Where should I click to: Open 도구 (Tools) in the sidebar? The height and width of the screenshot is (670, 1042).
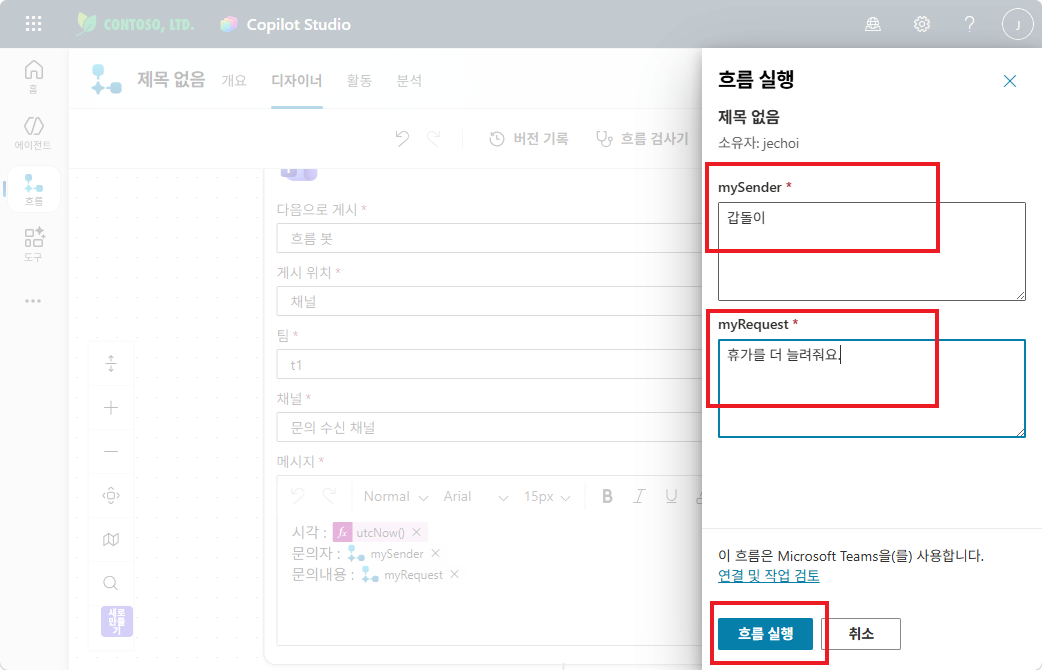point(33,244)
